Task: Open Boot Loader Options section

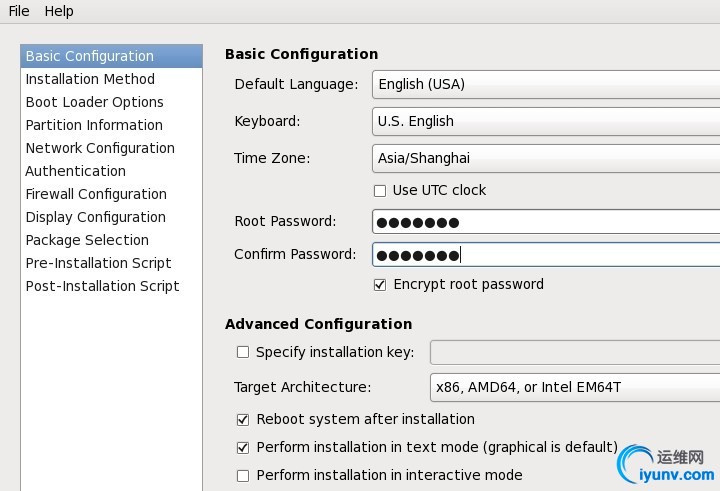Action: 94,102
